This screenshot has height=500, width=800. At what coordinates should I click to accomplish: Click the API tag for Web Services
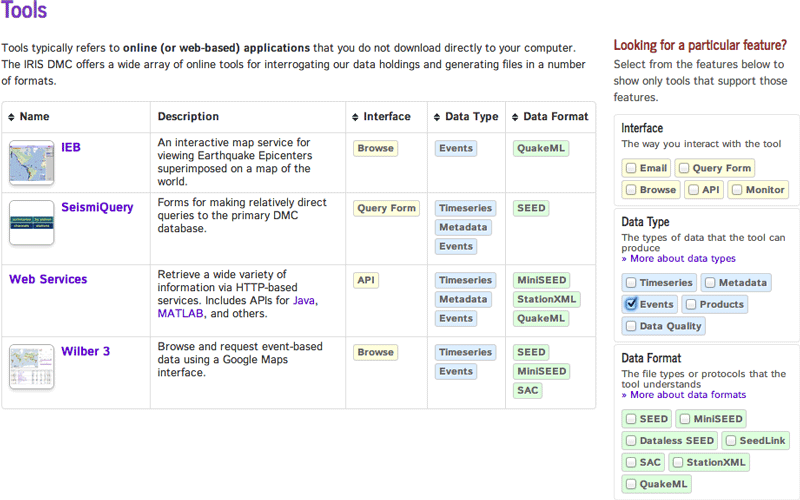pyautogui.click(x=366, y=280)
